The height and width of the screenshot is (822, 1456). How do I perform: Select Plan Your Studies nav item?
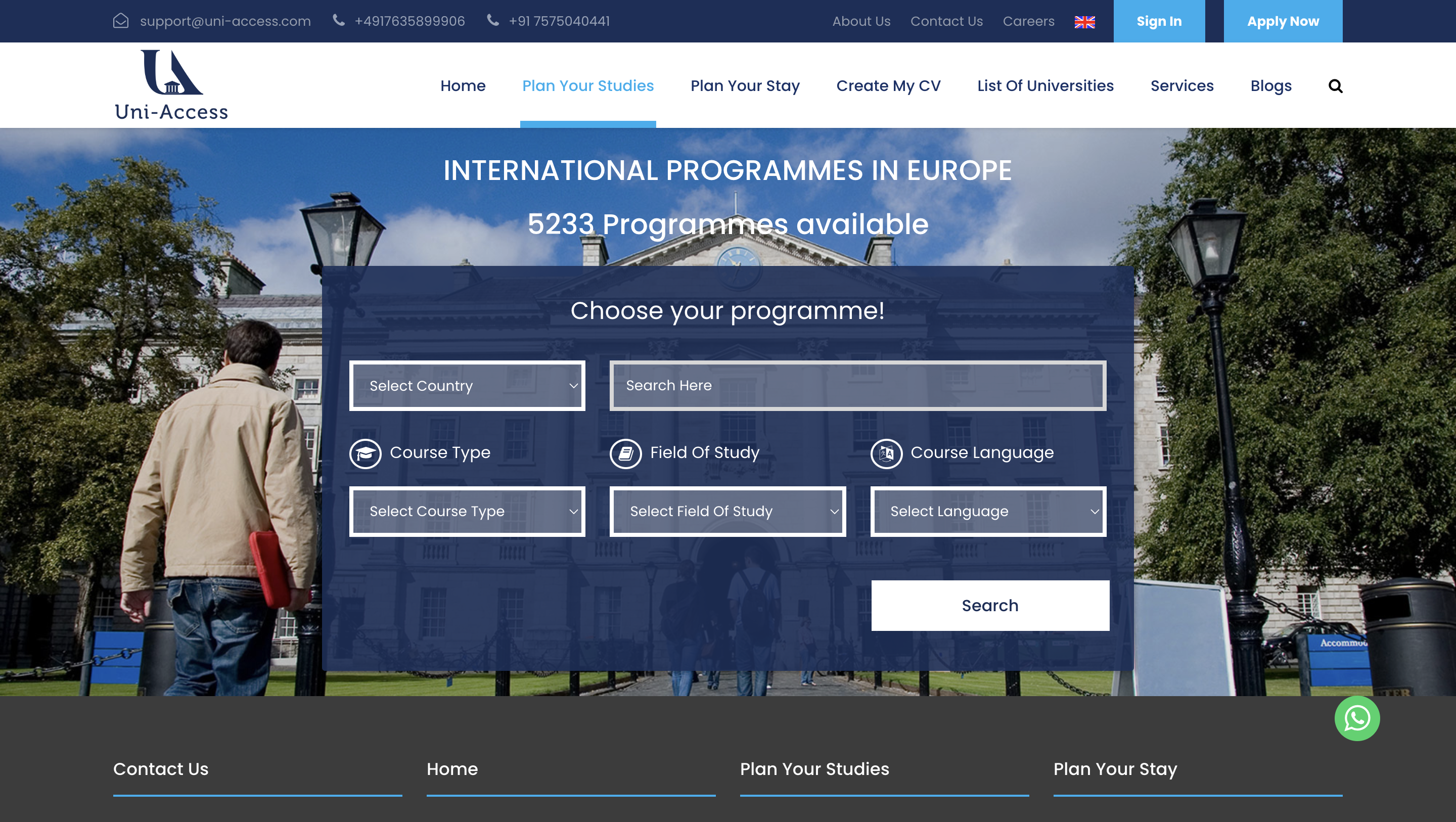click(x=588, y=86)
